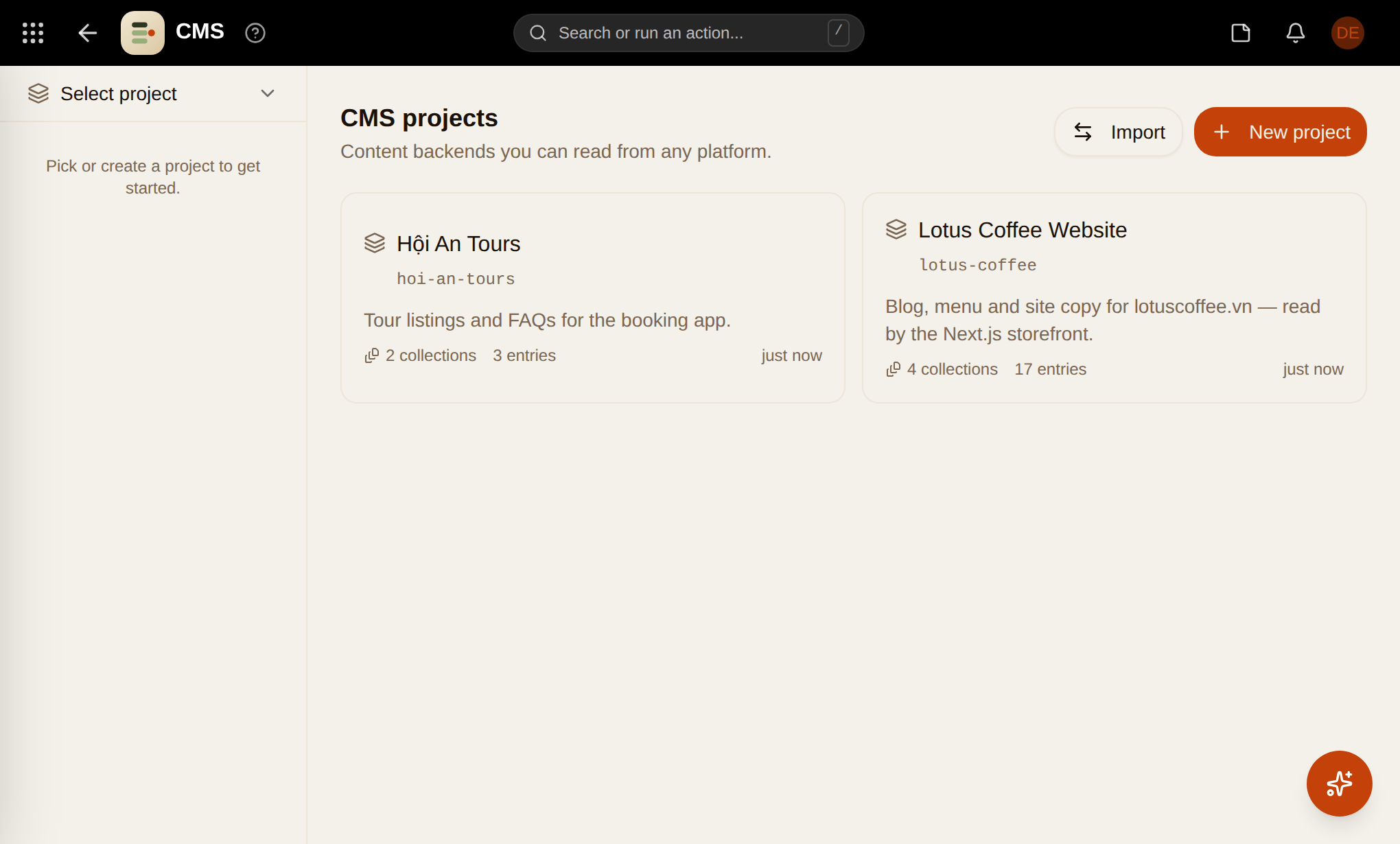Click the Blog, menu and site copy description
This screenshot has width=1400, height=844.
tap(1103, 320)
